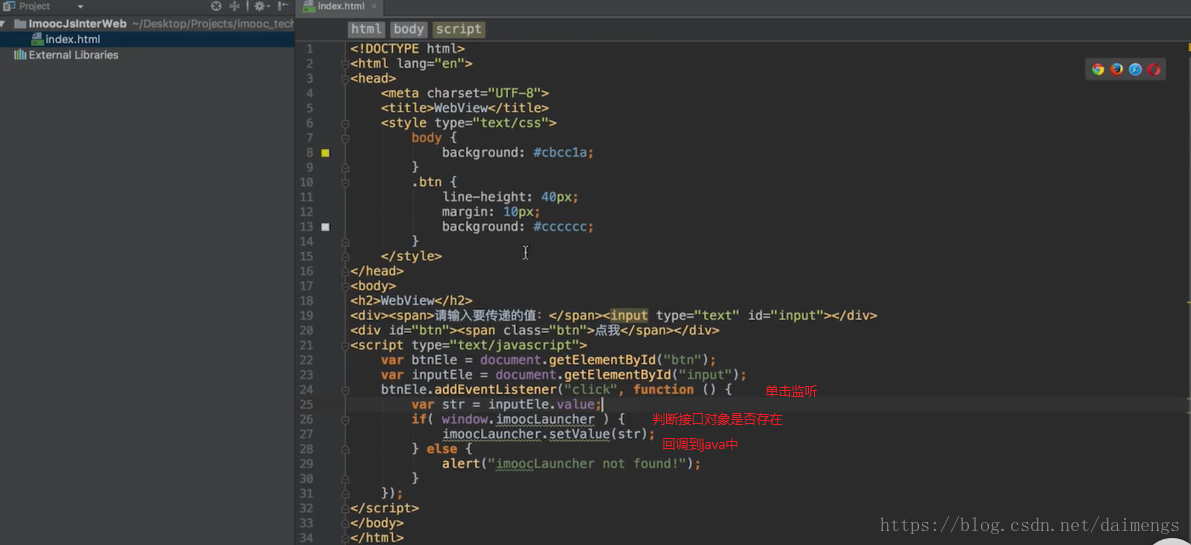Click the #cccccc color value
1191x545 pixels.
click(x=560, y=227)
